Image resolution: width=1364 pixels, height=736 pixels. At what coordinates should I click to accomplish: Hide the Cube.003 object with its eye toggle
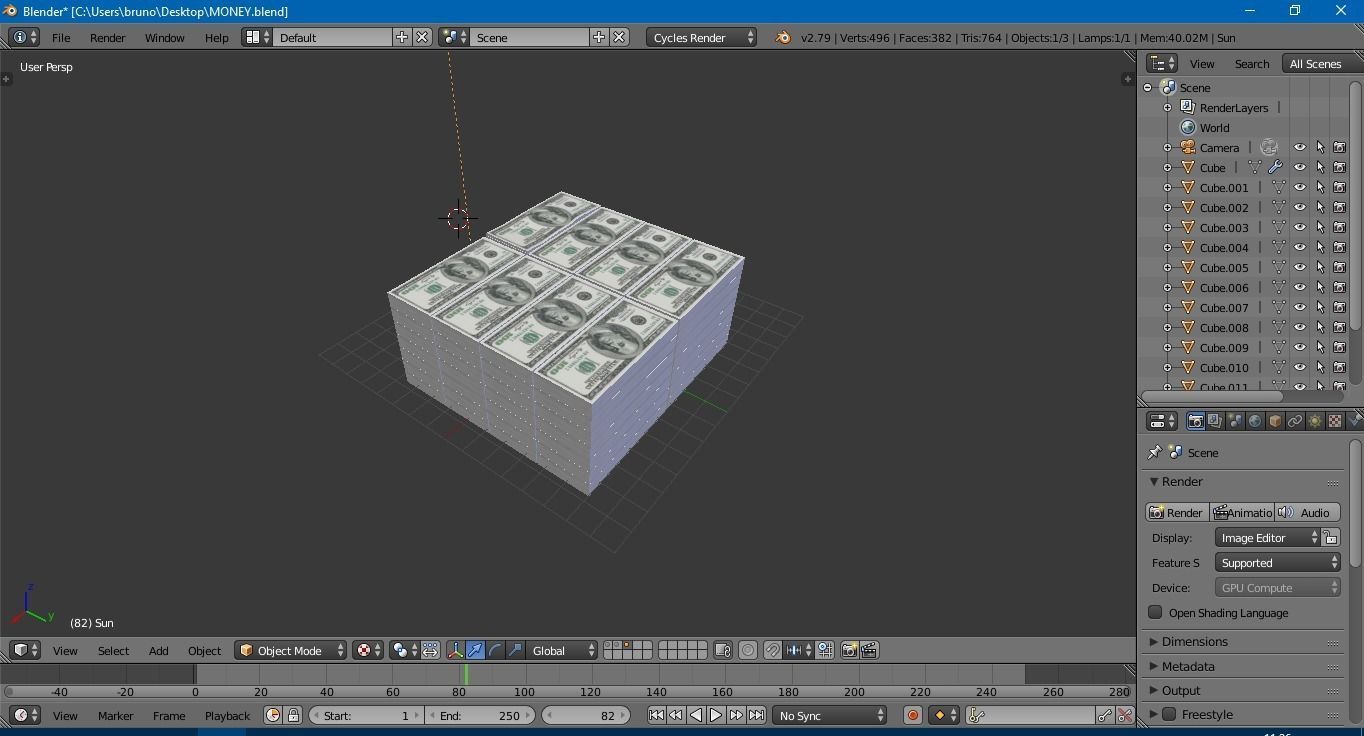pos(1300,227)
